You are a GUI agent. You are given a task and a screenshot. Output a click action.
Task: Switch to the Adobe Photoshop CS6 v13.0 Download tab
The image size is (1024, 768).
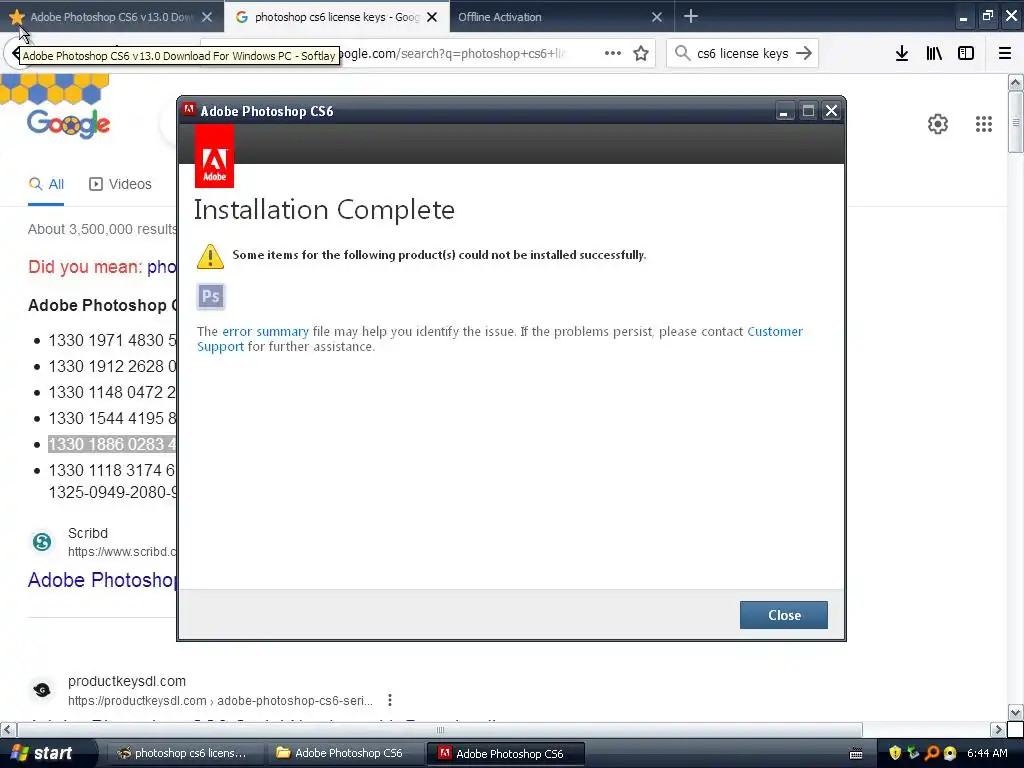111,17
